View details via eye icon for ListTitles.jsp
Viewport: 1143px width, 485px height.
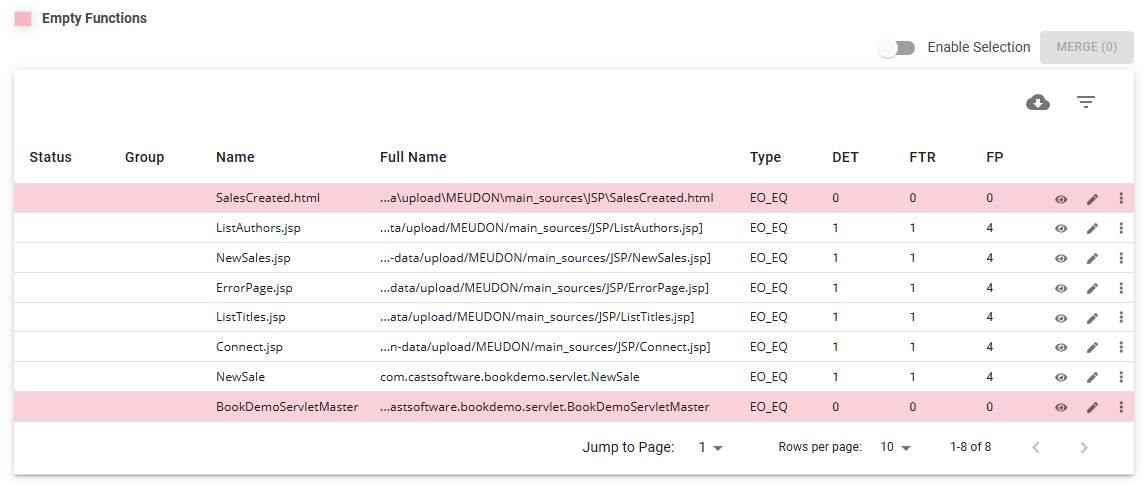(x=1061, y=318)
